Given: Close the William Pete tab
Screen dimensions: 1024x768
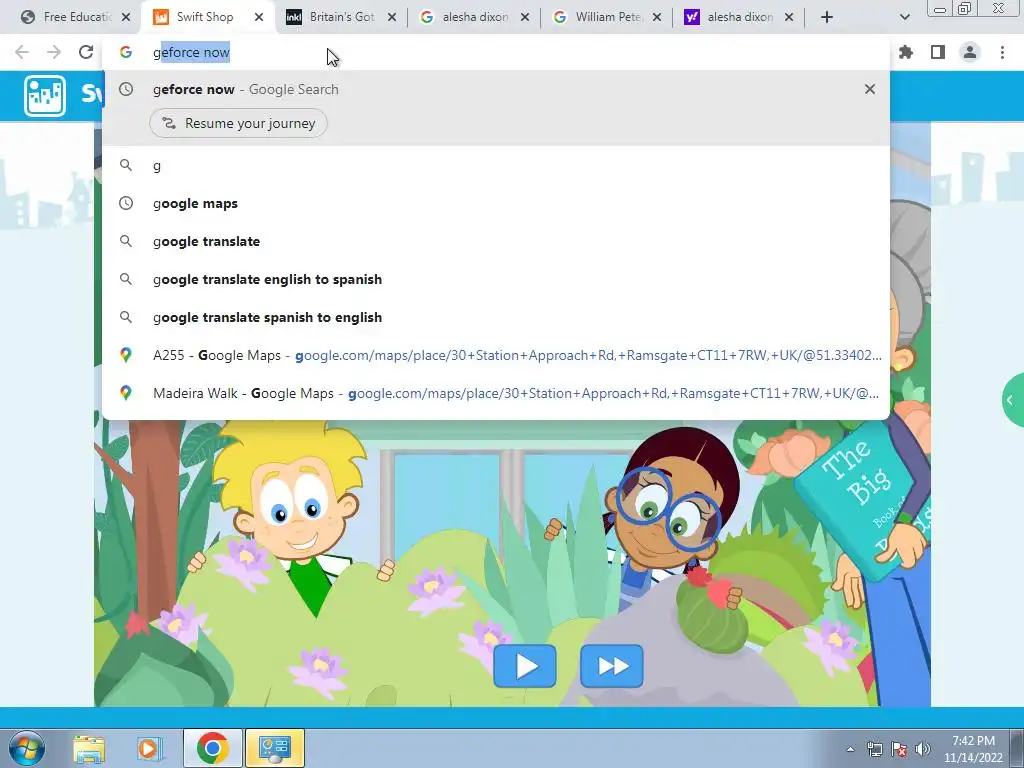Looking at the screenshot, I should (657, 18).
